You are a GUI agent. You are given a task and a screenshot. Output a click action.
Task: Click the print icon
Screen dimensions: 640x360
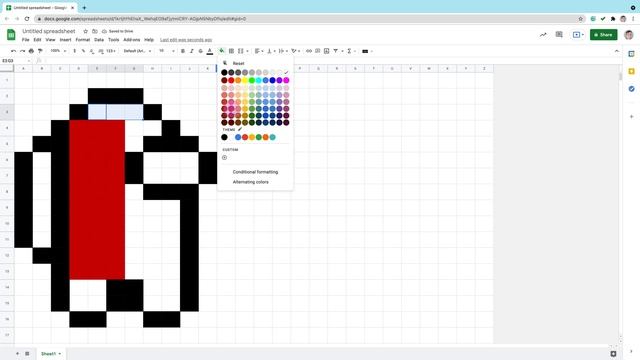(x=31, y=51)
